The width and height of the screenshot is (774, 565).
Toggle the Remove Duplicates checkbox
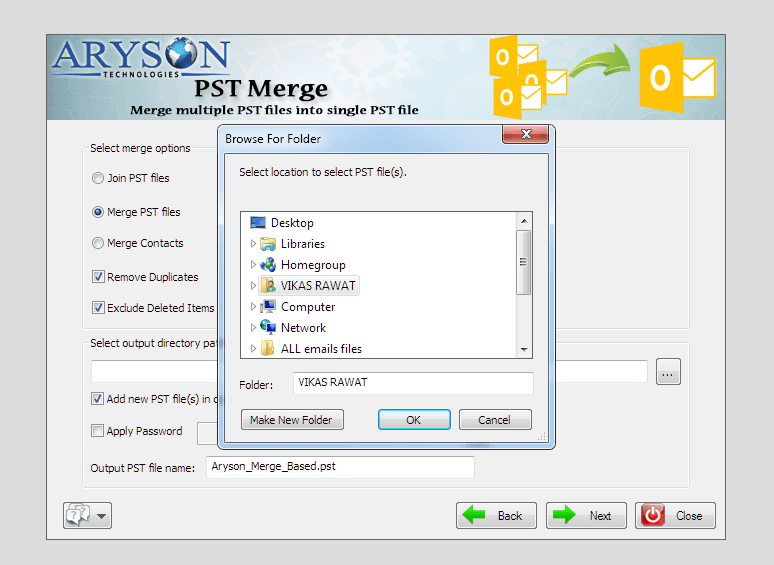(98, 277)
